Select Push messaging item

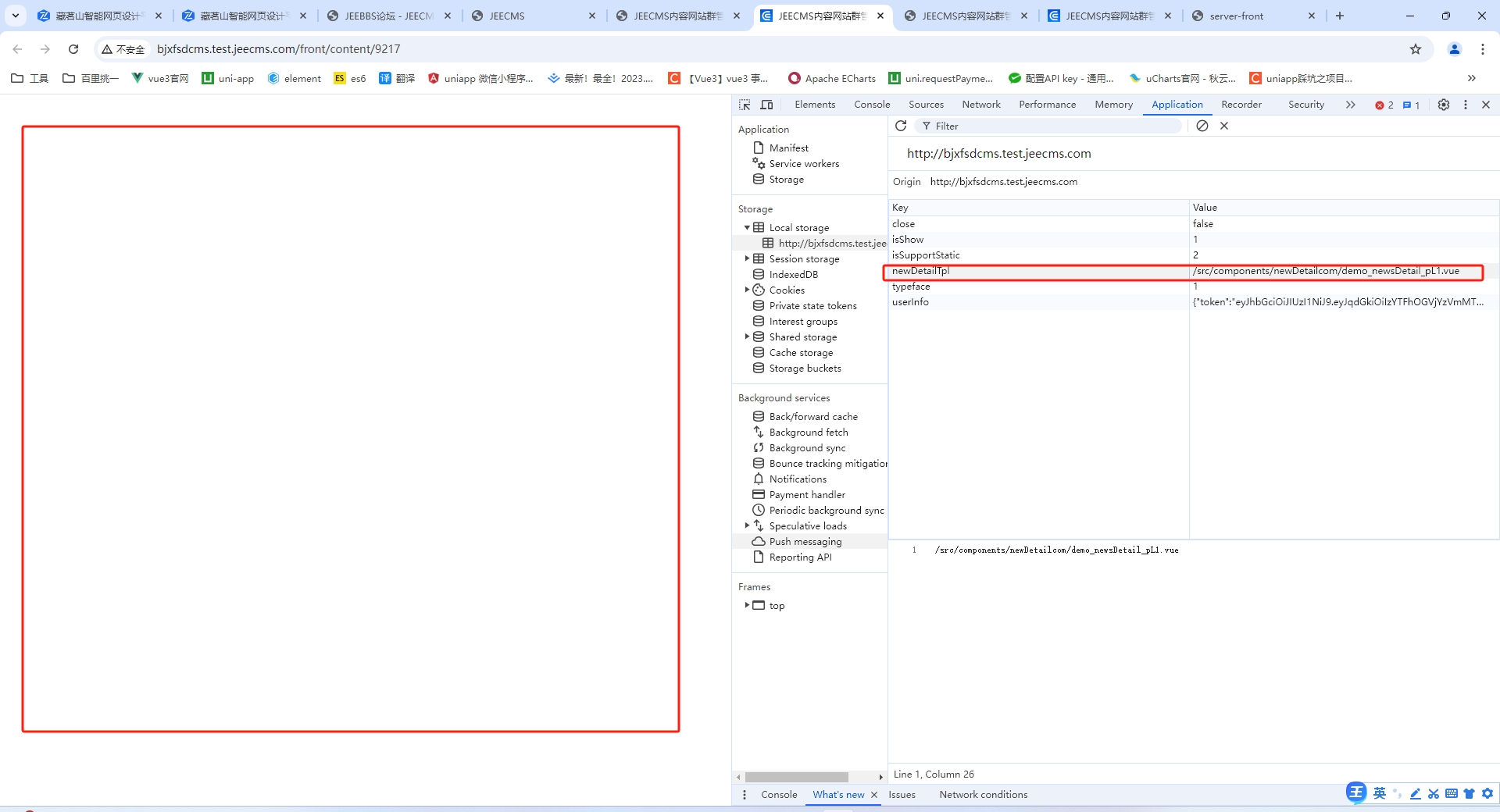pyautogui.click(x=805, y=541)
